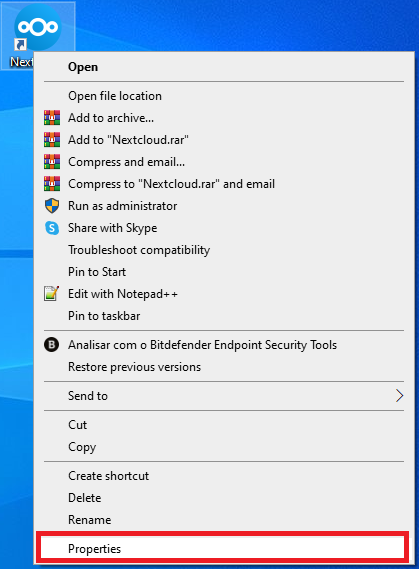Click the Notepad++ icon in the menu
The height and width of the screenshot is (569, 419).
[52, 294]
